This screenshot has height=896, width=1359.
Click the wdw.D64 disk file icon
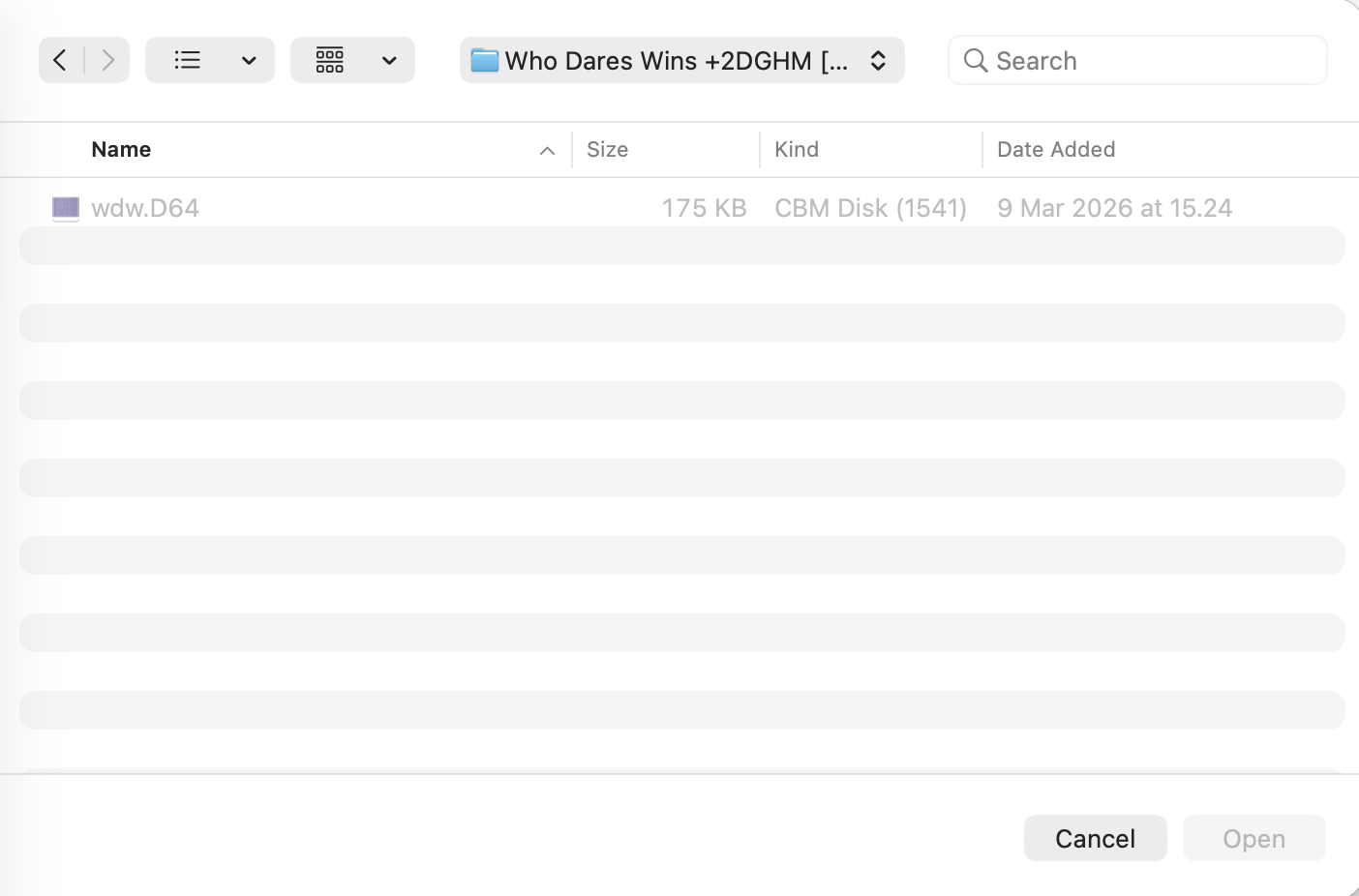[x=66, y=208]
